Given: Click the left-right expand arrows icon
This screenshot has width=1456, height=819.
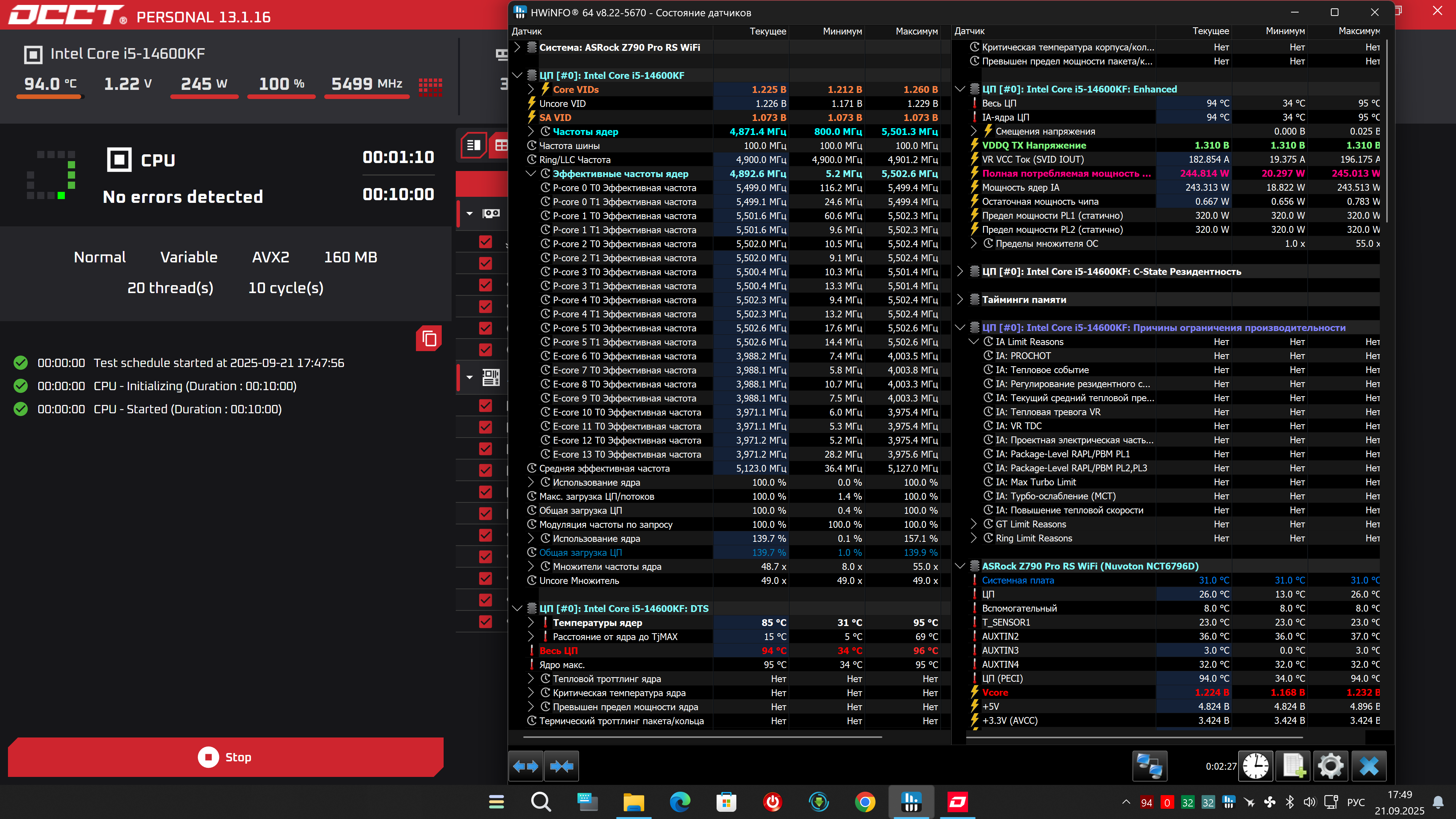Looking at the screenshot, I should click(526, 766).
